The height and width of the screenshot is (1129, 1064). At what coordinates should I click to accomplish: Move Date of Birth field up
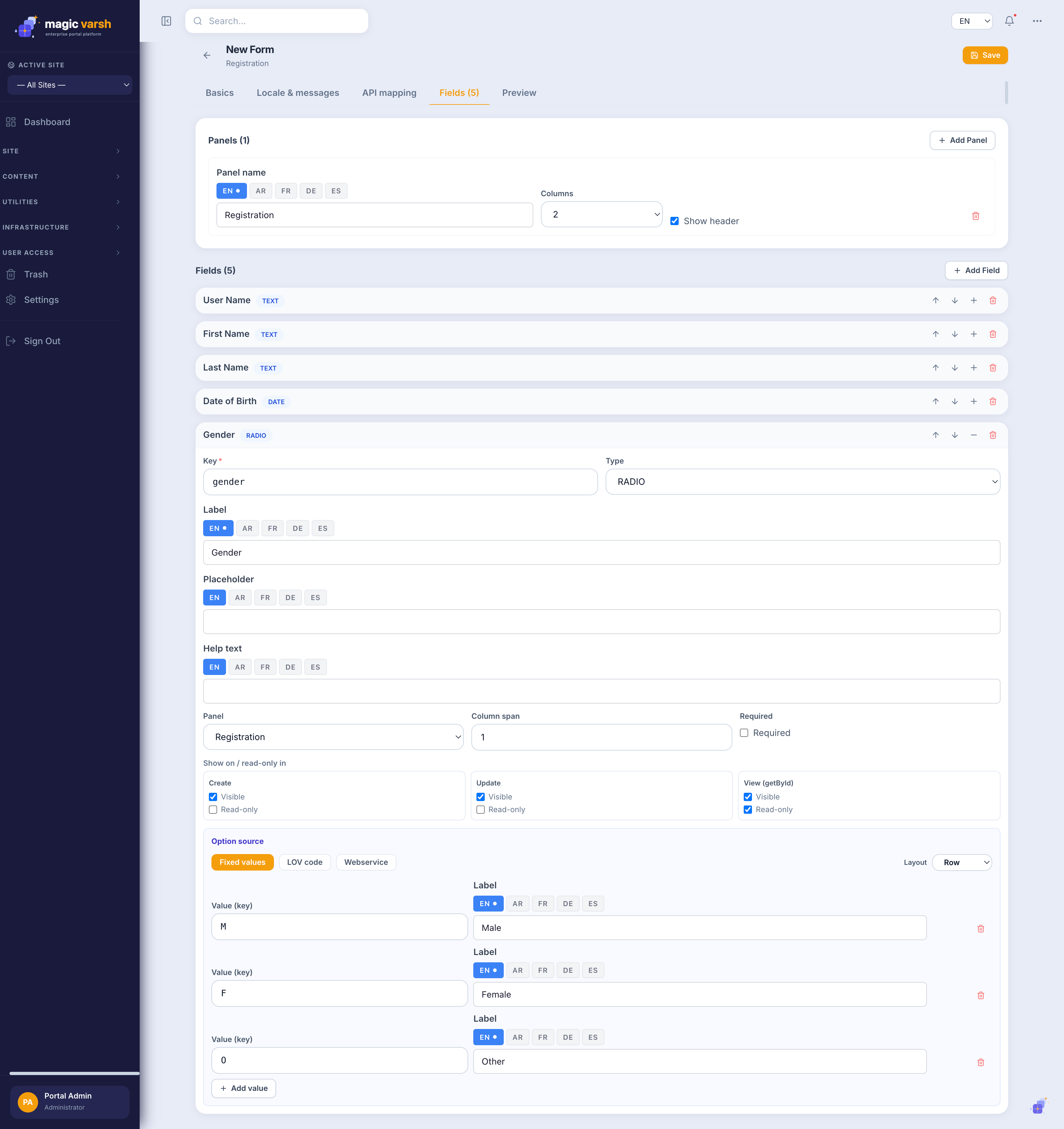[936, 402]
